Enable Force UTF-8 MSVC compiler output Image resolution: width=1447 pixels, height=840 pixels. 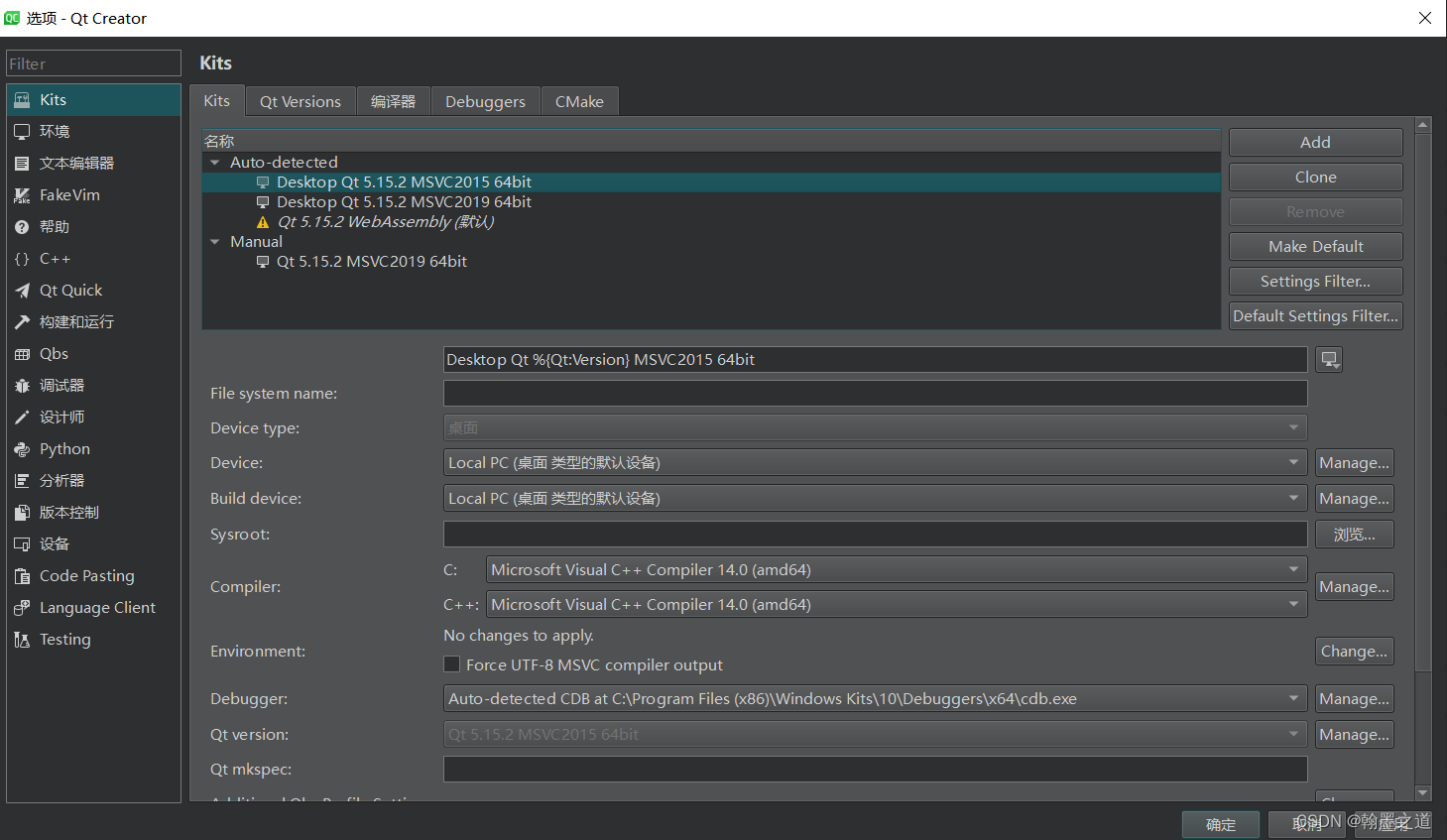click(451, 663)
